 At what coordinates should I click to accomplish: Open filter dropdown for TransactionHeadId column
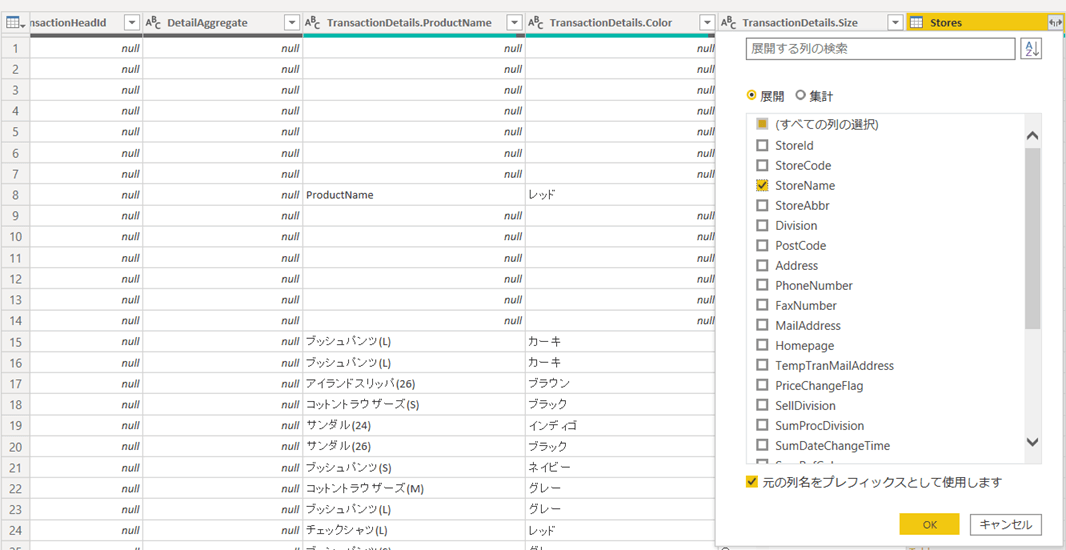coord(133,22)
